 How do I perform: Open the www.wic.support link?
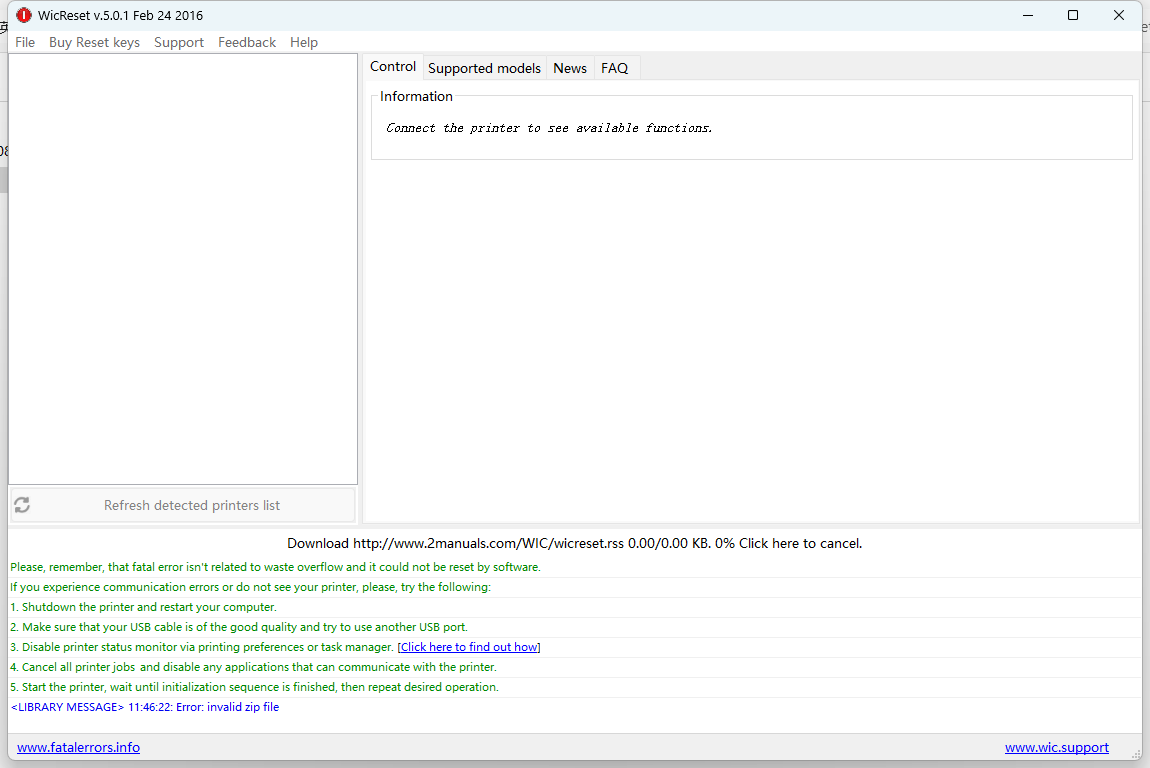click(x=1056, y=748)
